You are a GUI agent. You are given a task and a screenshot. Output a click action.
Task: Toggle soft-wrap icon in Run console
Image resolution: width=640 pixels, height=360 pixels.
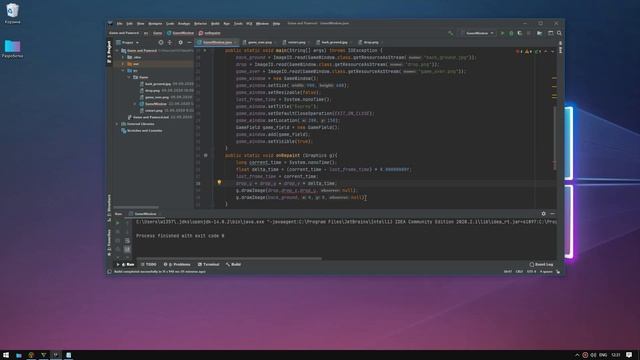coord(127,241)
